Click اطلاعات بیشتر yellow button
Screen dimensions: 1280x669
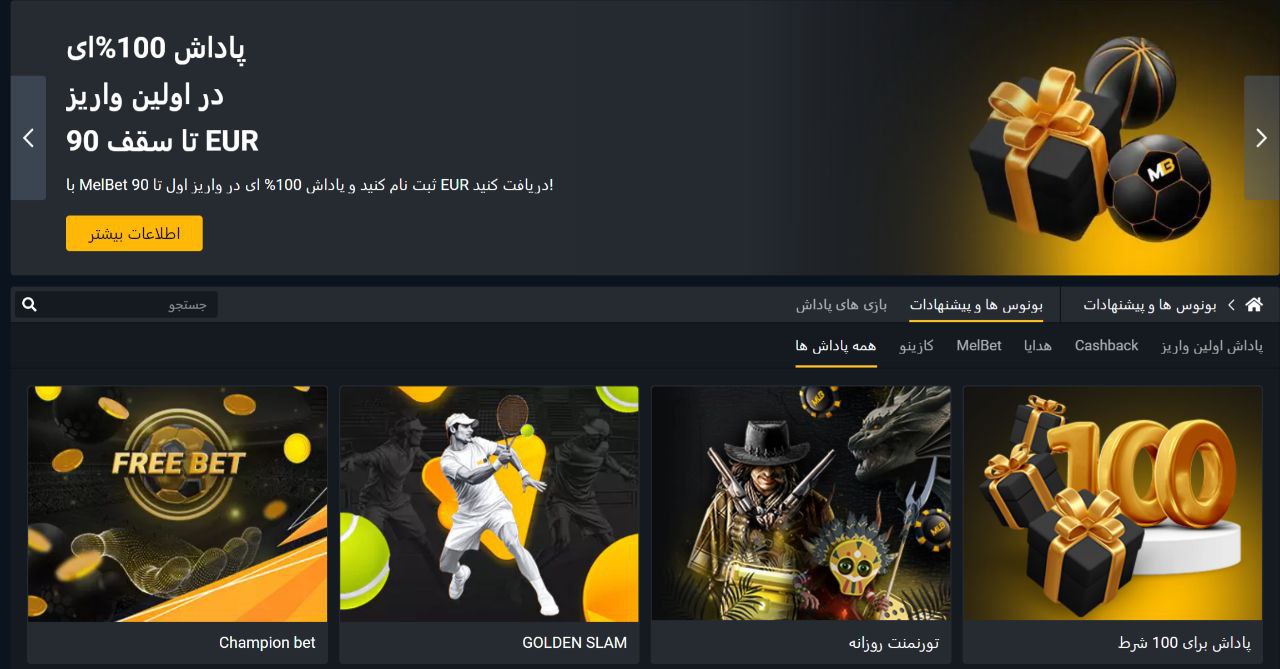134,233
